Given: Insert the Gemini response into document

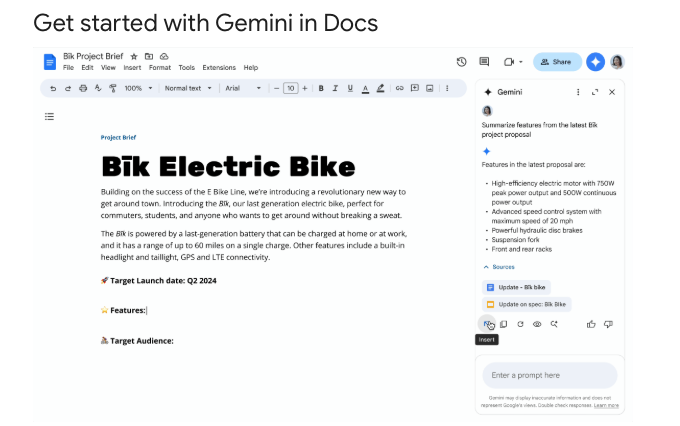Looking at the screenshot, I should [x=487, y=324].
